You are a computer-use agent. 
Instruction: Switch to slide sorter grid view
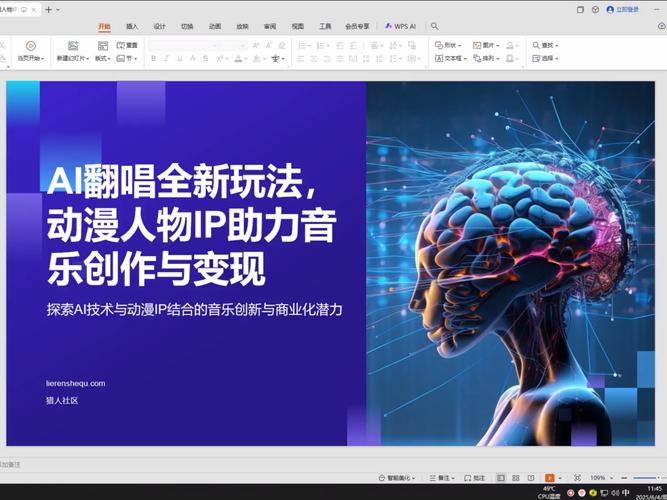coord(516,478)
